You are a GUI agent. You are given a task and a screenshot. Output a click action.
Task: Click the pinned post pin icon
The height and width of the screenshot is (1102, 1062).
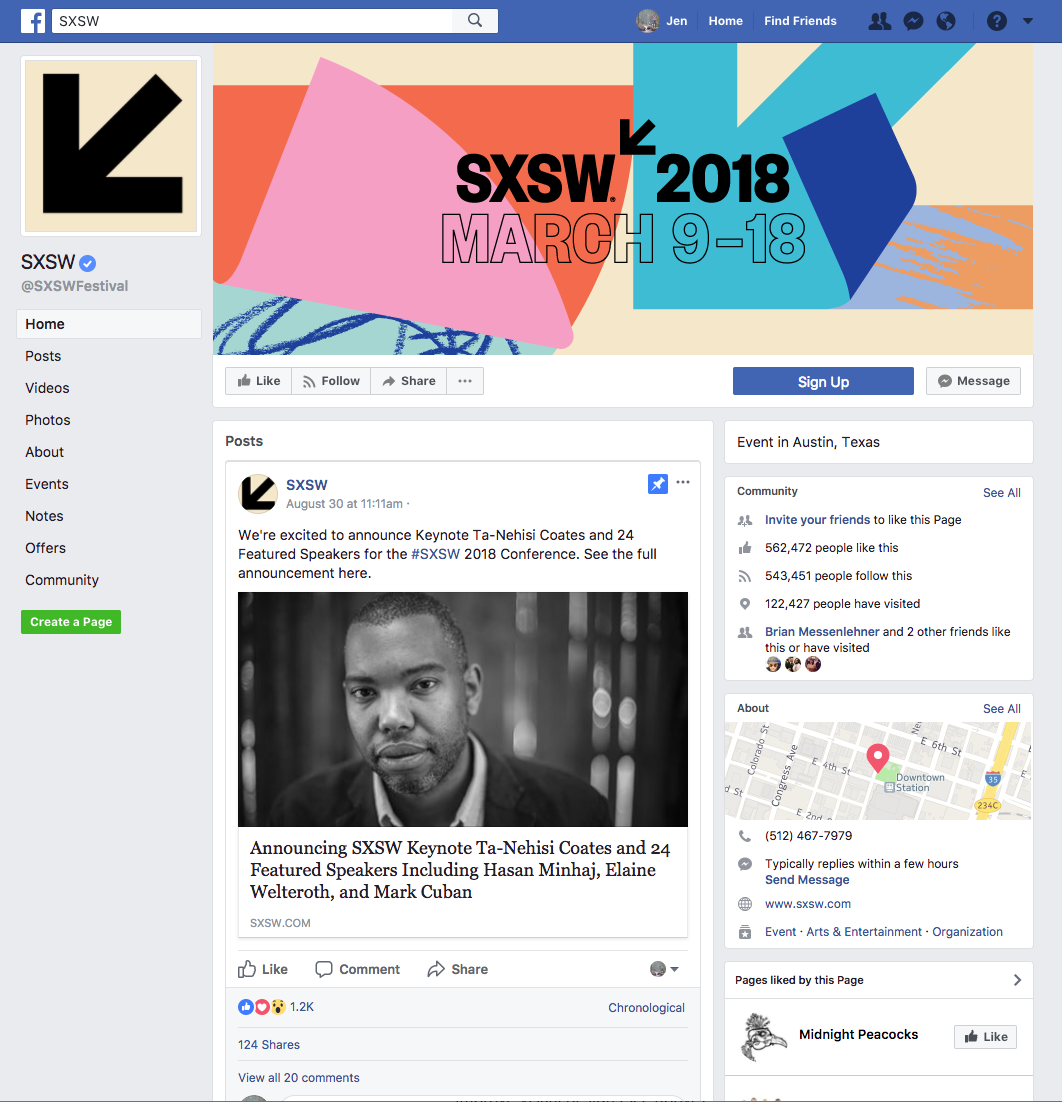pos(658,484)
